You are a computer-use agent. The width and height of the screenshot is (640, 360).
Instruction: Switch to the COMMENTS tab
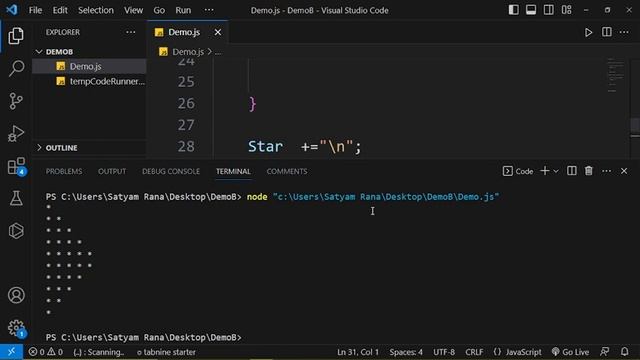click(x=287, y=171)
